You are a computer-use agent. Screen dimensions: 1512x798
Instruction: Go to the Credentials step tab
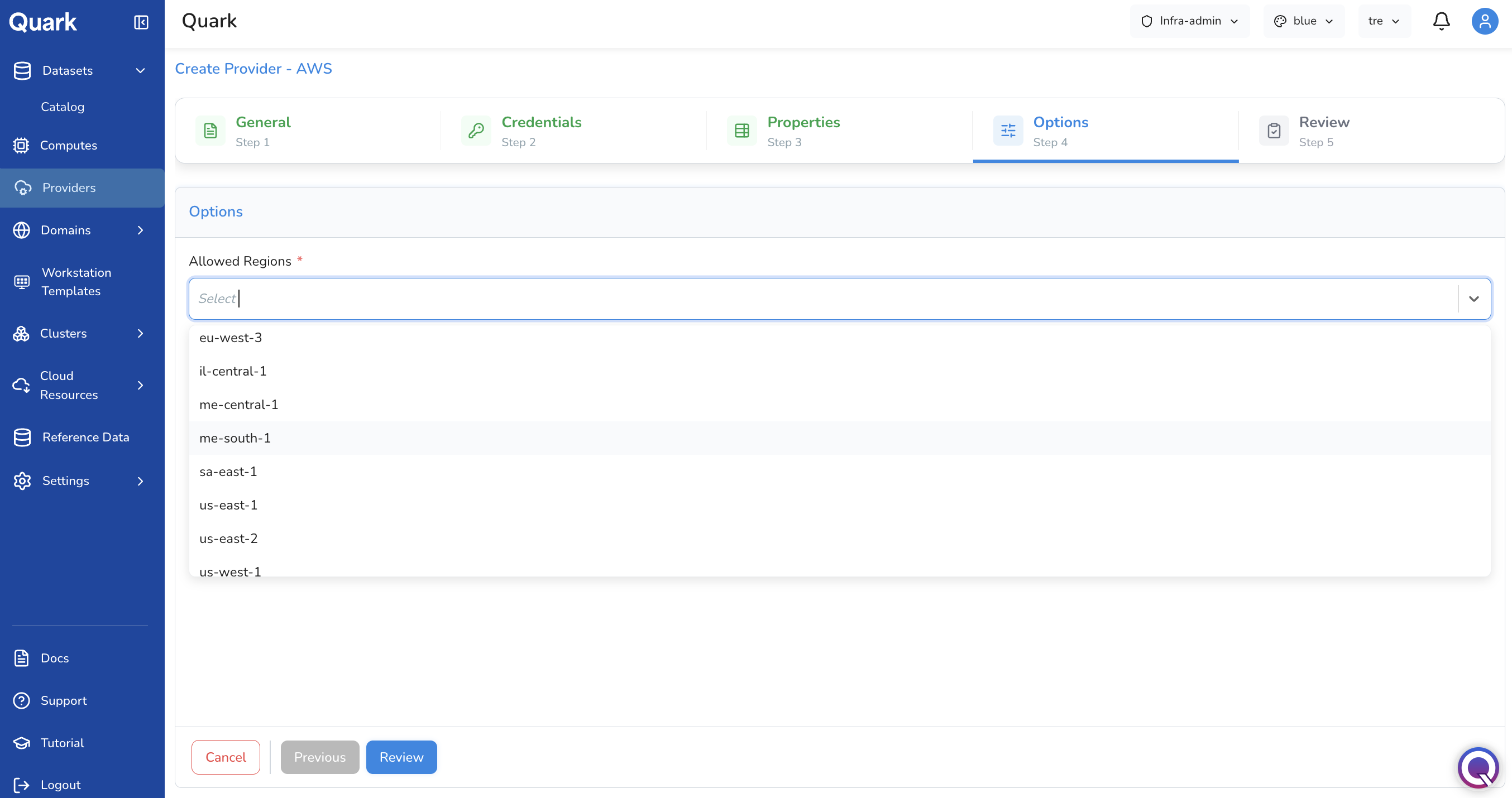tap(574, 131)
